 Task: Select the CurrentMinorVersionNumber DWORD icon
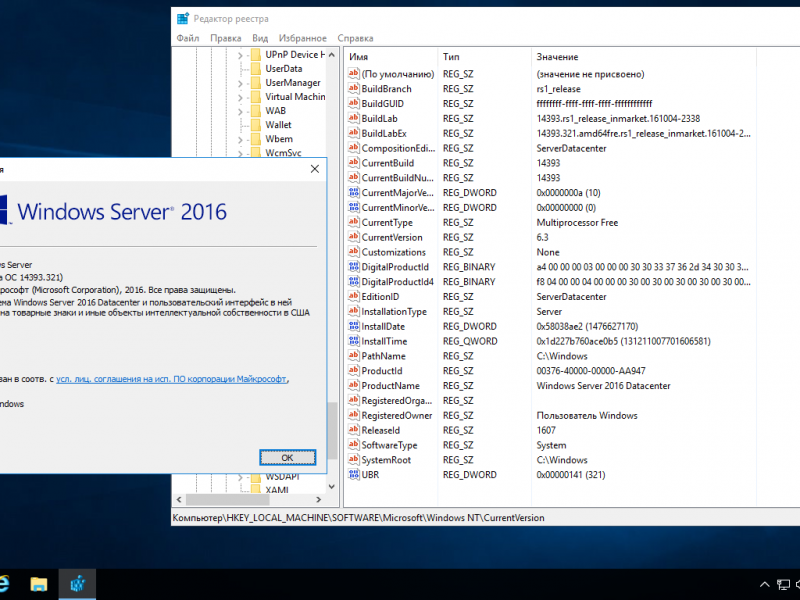pyautogui.click(x=354, y=207)
